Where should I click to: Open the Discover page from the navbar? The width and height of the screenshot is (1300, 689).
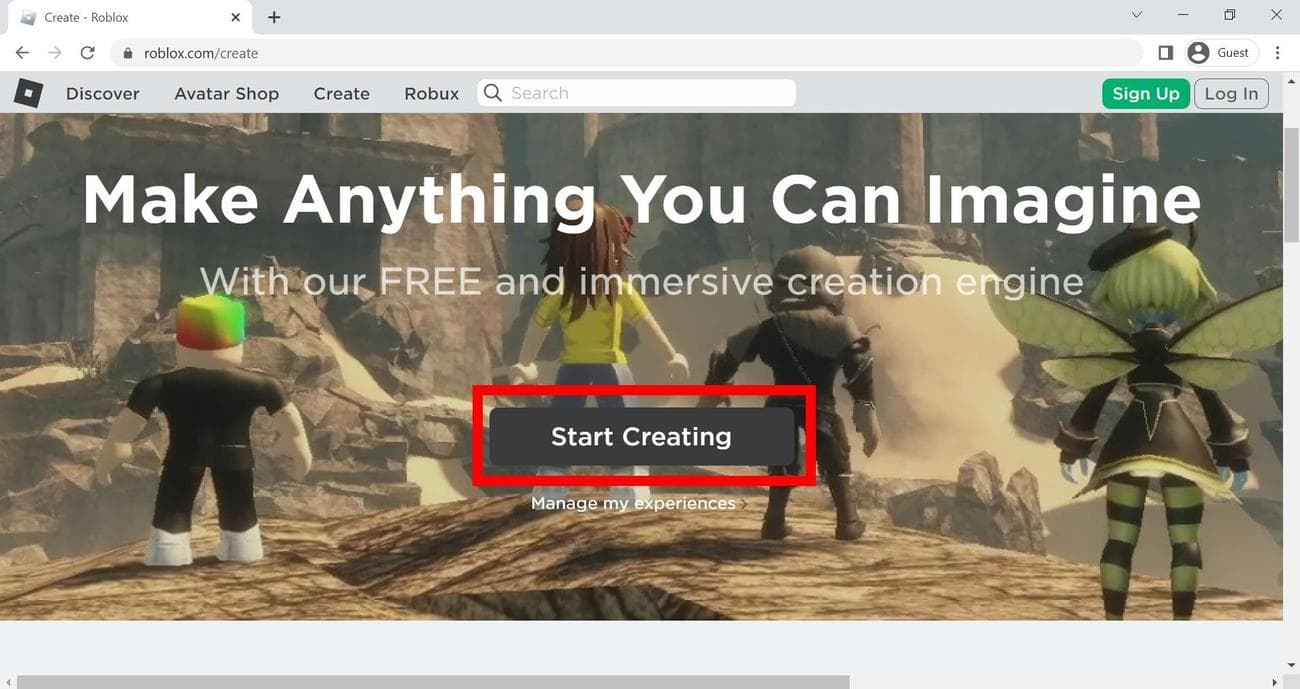102,93
